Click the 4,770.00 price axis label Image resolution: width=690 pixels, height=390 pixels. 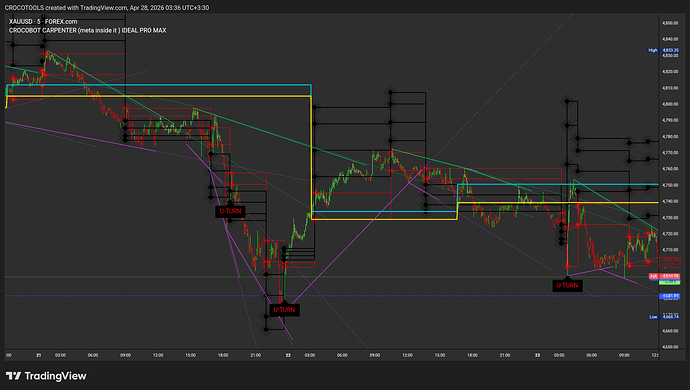[x=670, y=153]
